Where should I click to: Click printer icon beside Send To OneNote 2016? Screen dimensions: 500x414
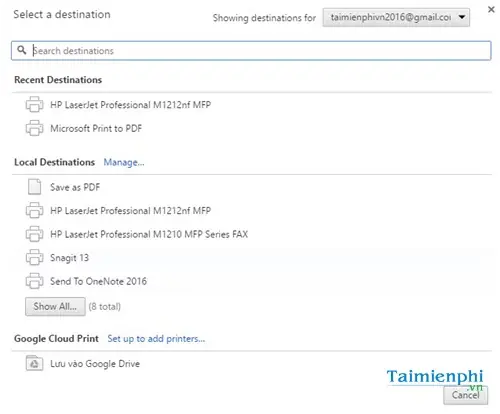point(34,281)
